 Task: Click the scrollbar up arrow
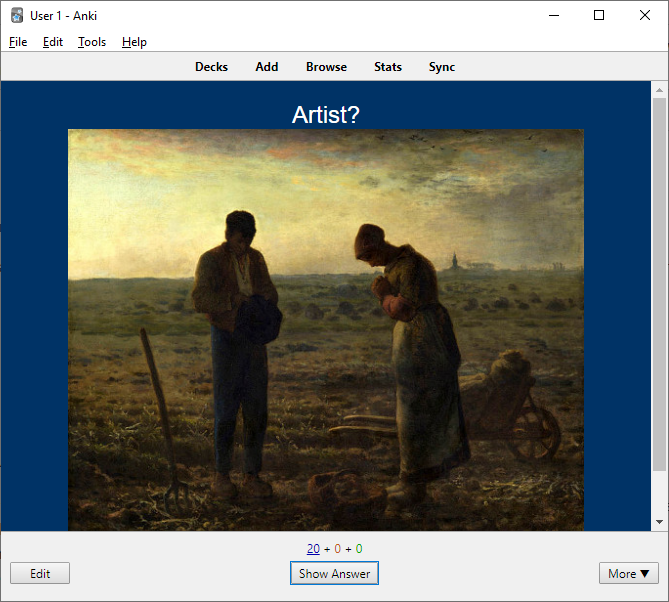pos(659,90)
